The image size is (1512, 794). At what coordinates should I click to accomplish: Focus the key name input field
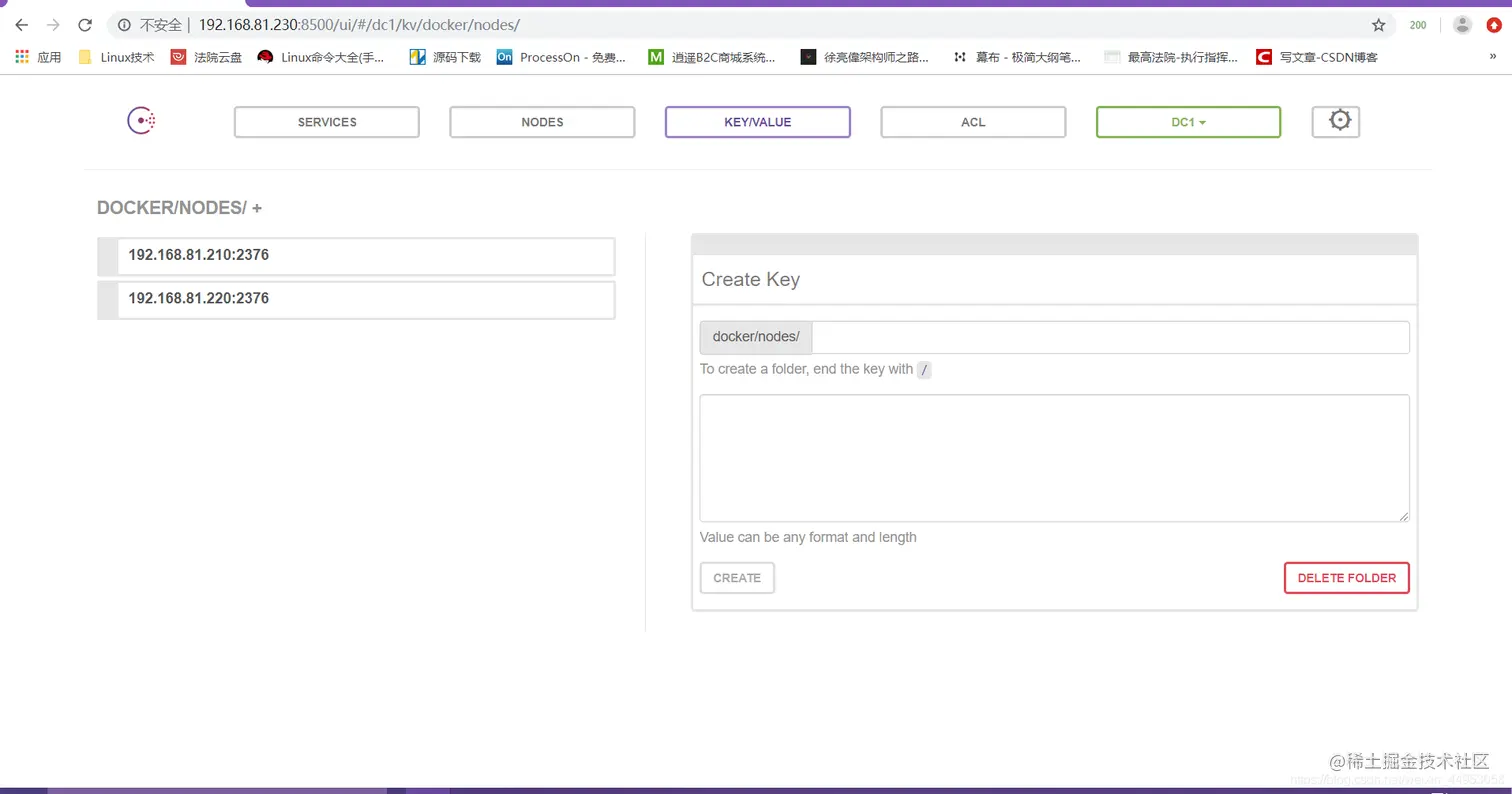(1111, 337)
